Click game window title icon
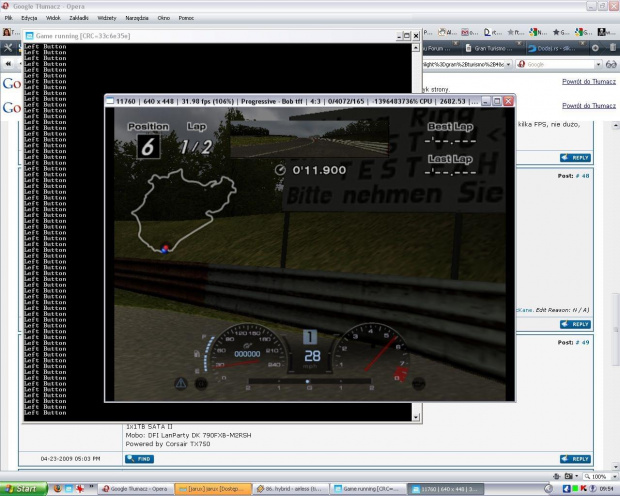The height and width of the screenshot is (496, 620). pyautogui.click(x=111, y=101)
